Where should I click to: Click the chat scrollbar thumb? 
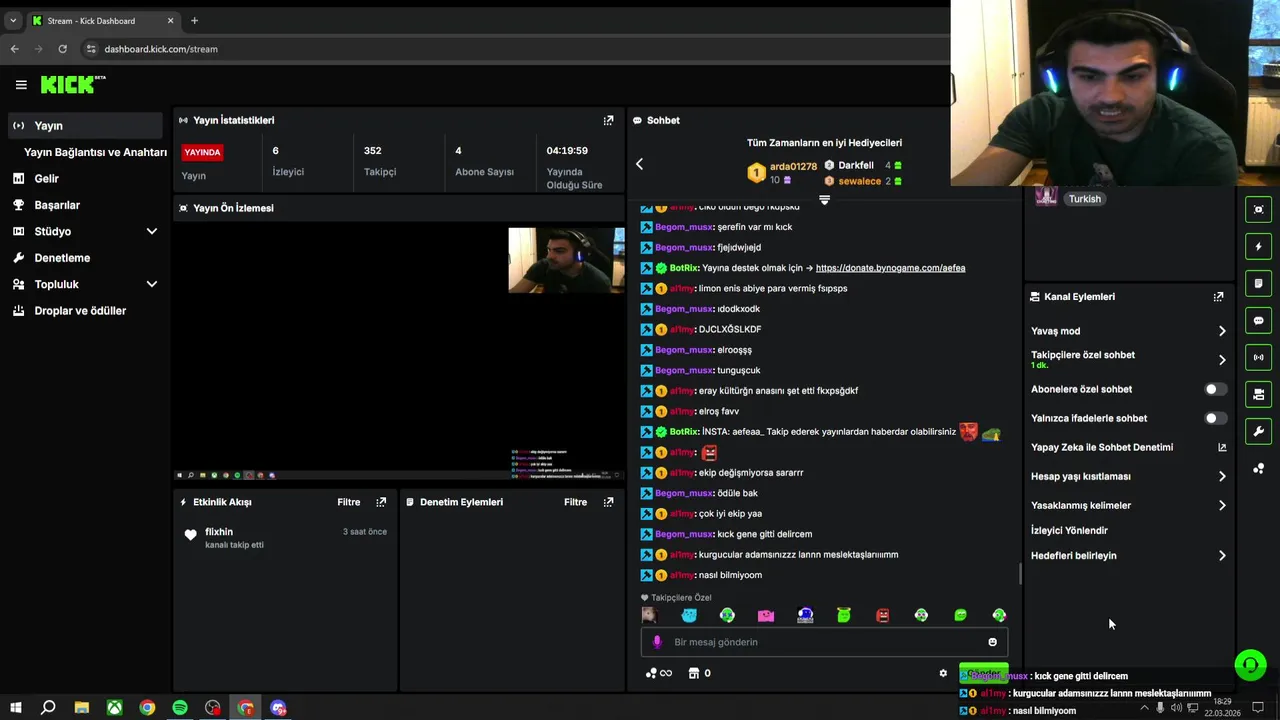(x=1020, y=574)
